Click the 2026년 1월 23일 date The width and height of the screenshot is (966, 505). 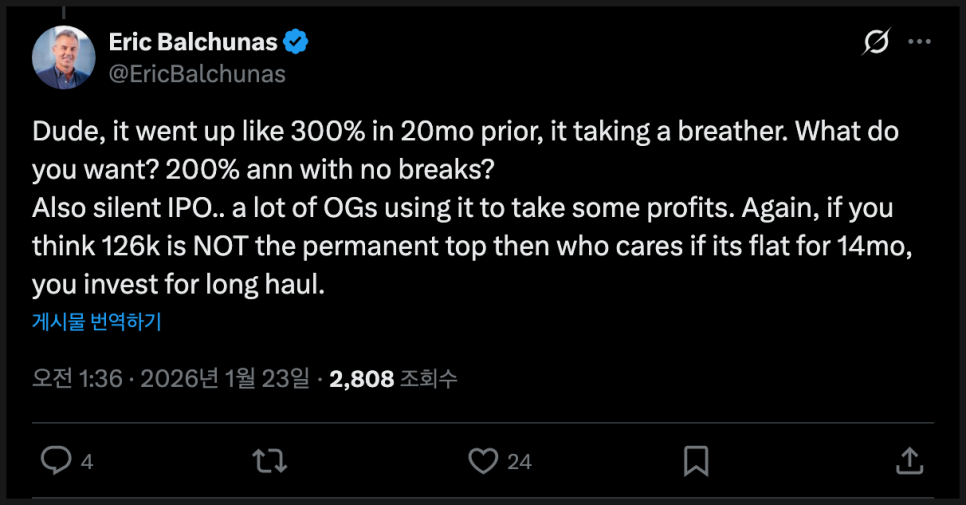click(x=226, y=380)
